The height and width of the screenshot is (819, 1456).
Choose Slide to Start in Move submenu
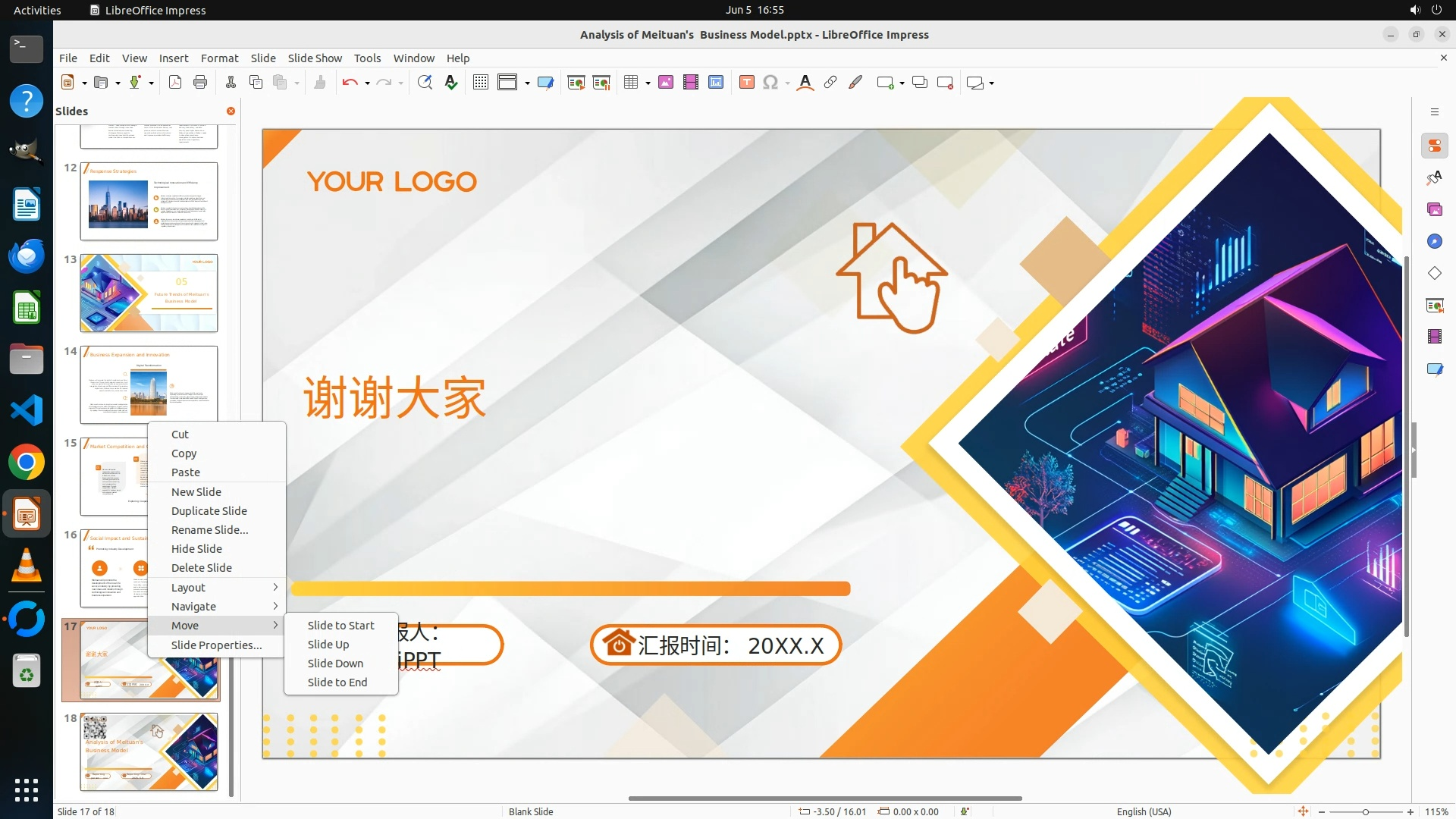(340, 625)
